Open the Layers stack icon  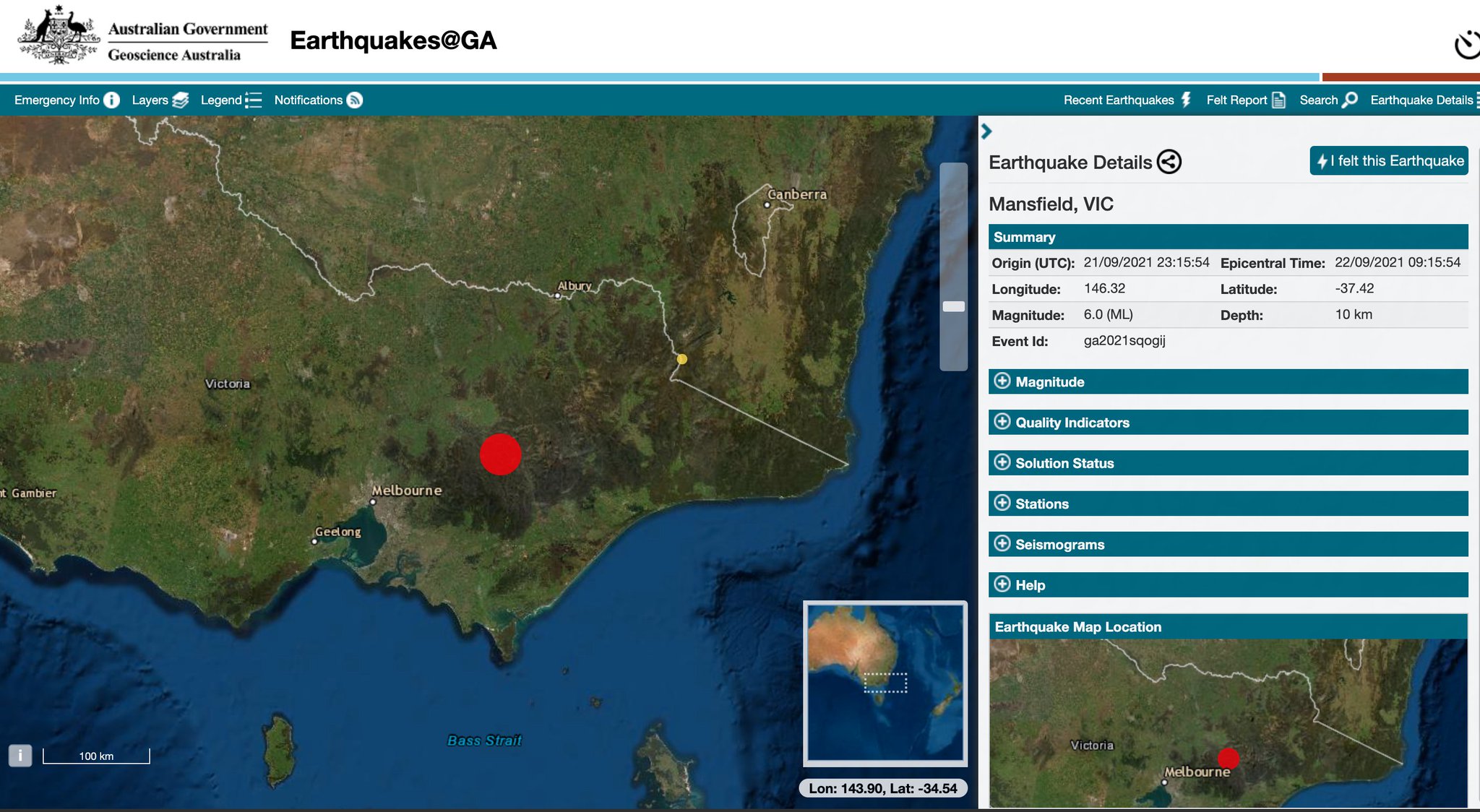tap(181, 100)
